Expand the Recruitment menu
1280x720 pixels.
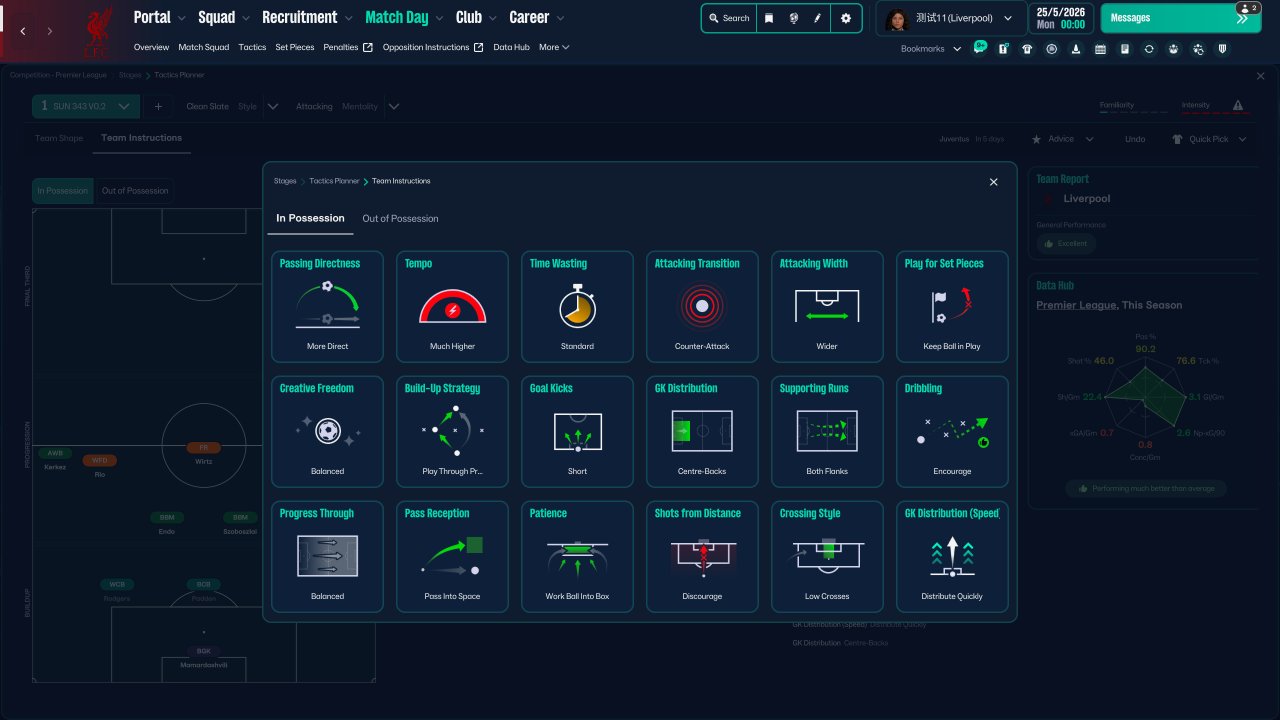click(x=308, y=18)
